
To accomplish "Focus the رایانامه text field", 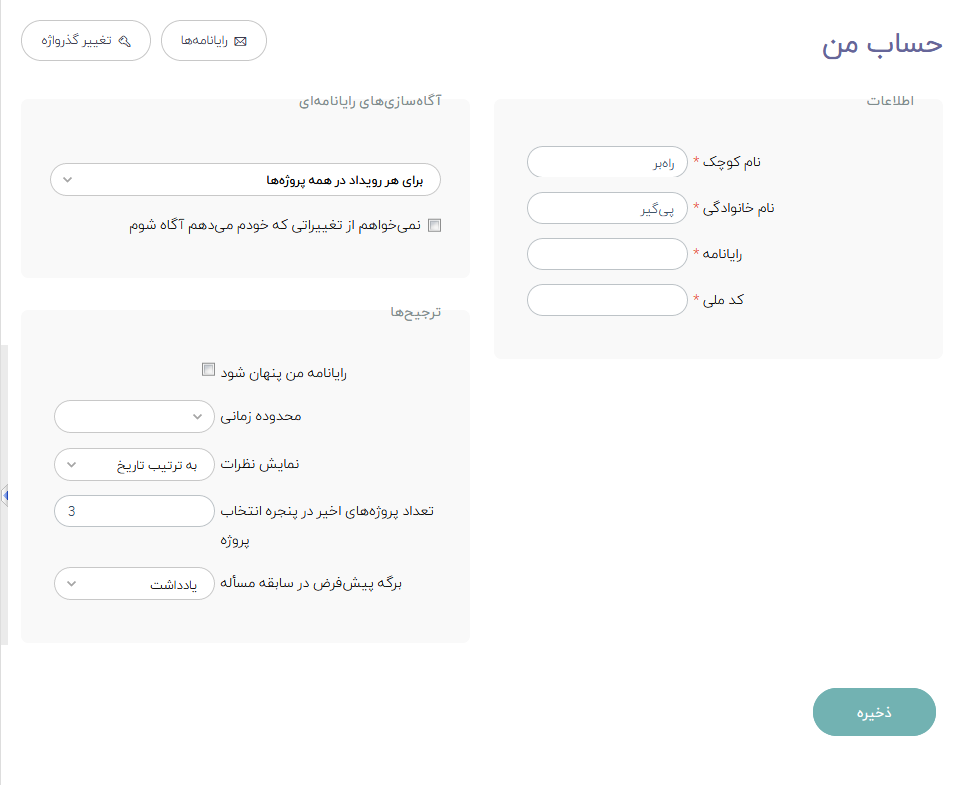I will click(x=607, y=254).
